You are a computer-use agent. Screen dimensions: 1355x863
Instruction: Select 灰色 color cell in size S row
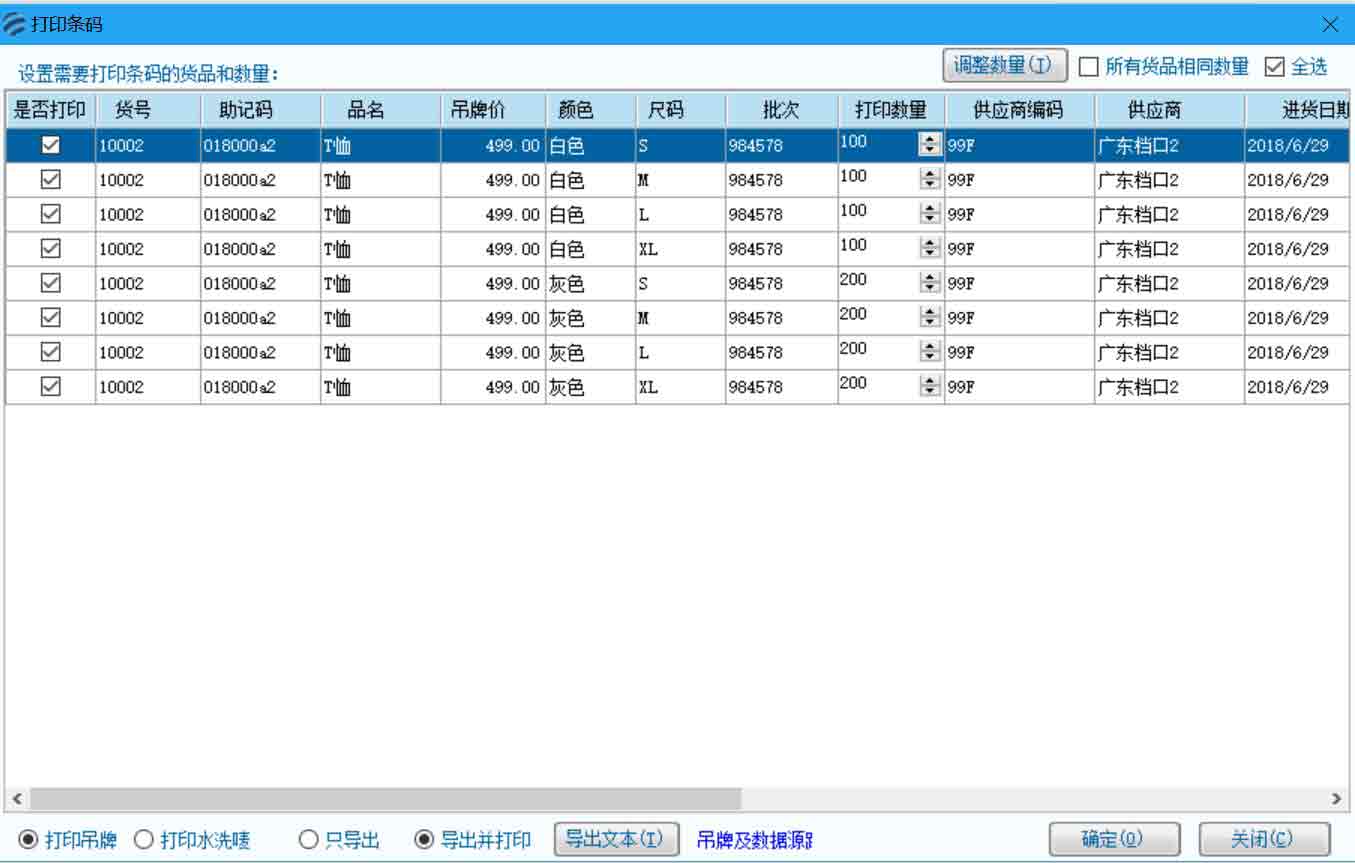(x=590, y=283)
